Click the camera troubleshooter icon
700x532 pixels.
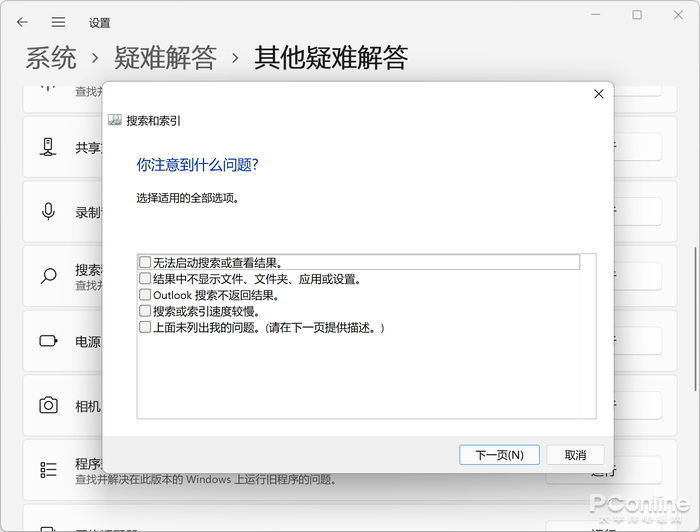click(x=48, y=405)
